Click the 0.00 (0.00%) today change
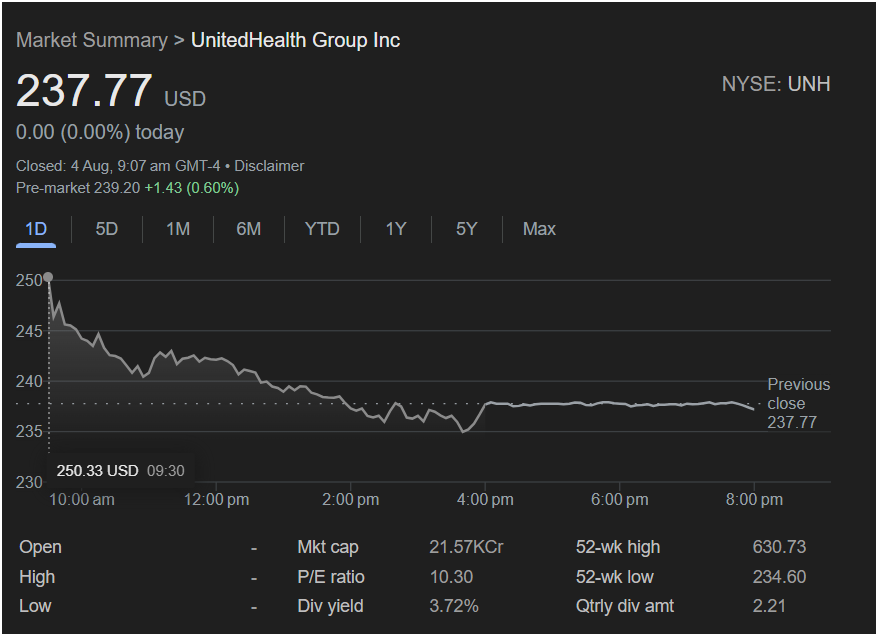Image resolution: width=878 pixels, height=636 pixels. coord(100,132)
